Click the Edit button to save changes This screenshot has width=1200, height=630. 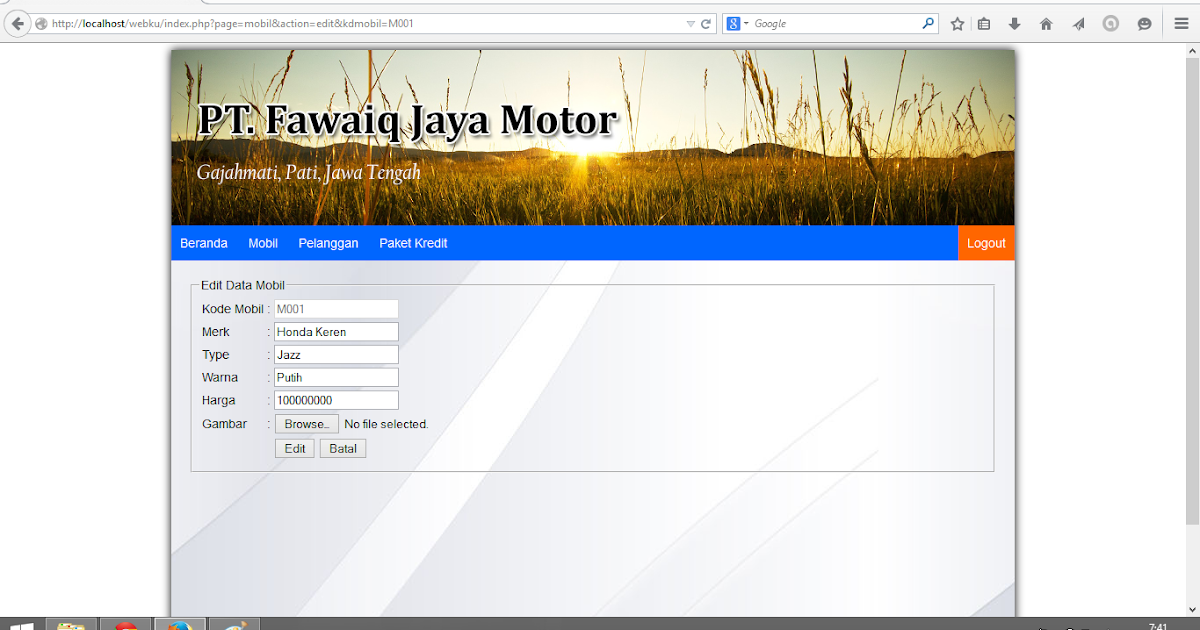(x=294, y=448)
